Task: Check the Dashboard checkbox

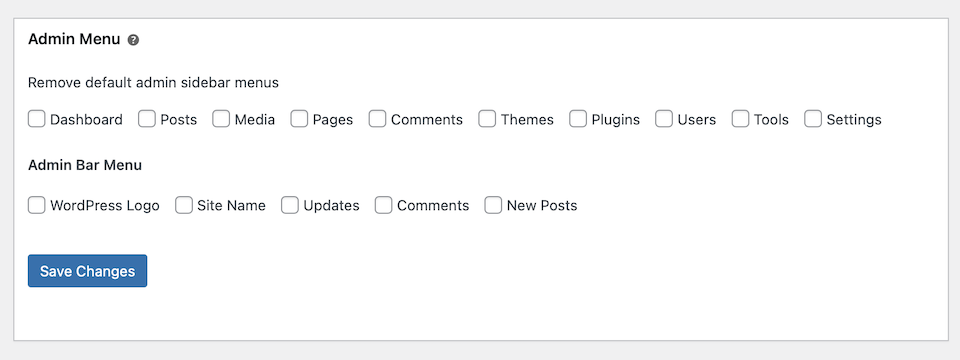Action: pyautogui.click(x=37, y=119)
